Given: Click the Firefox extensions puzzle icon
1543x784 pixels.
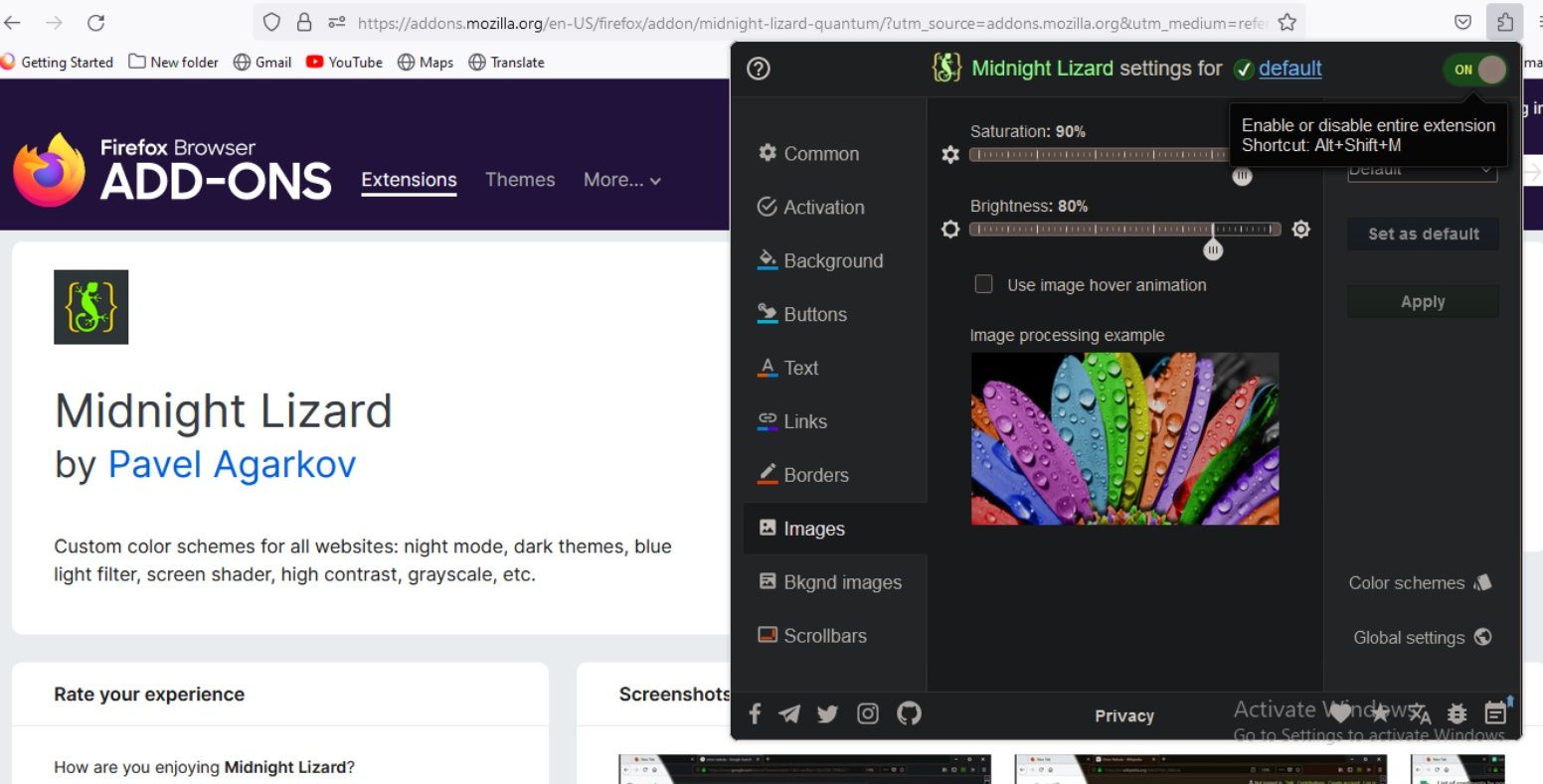Looking at the screenshot, I should click(x=1505, y=22).
